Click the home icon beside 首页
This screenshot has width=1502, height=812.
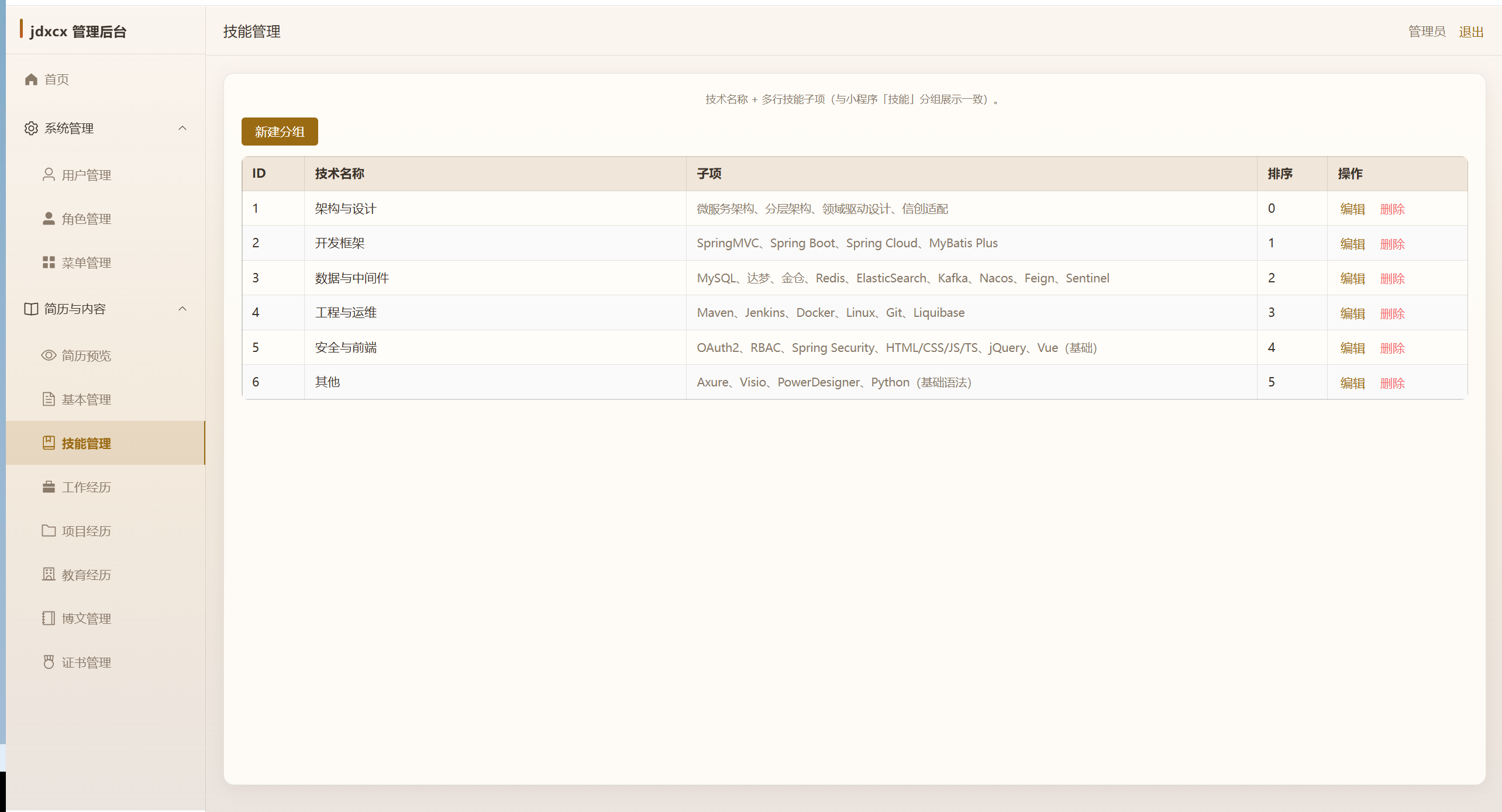coord(32,80)
